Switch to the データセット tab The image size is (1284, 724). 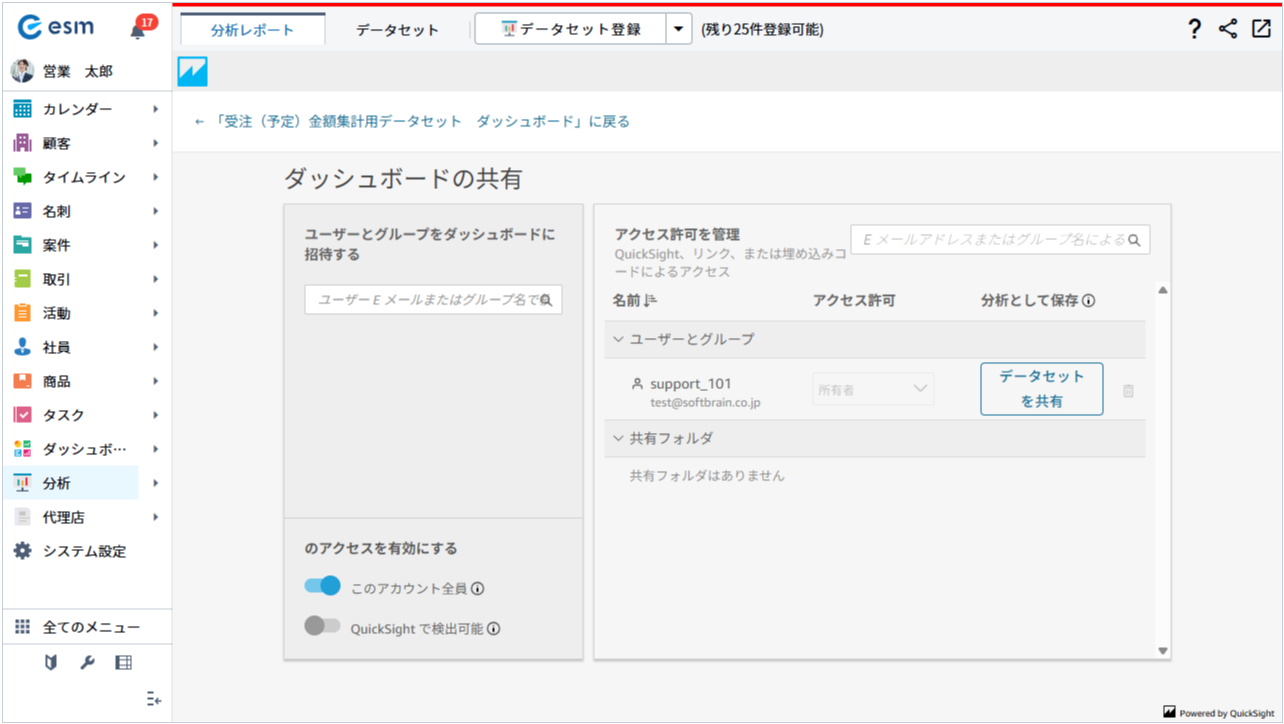(x=397, y=30)
